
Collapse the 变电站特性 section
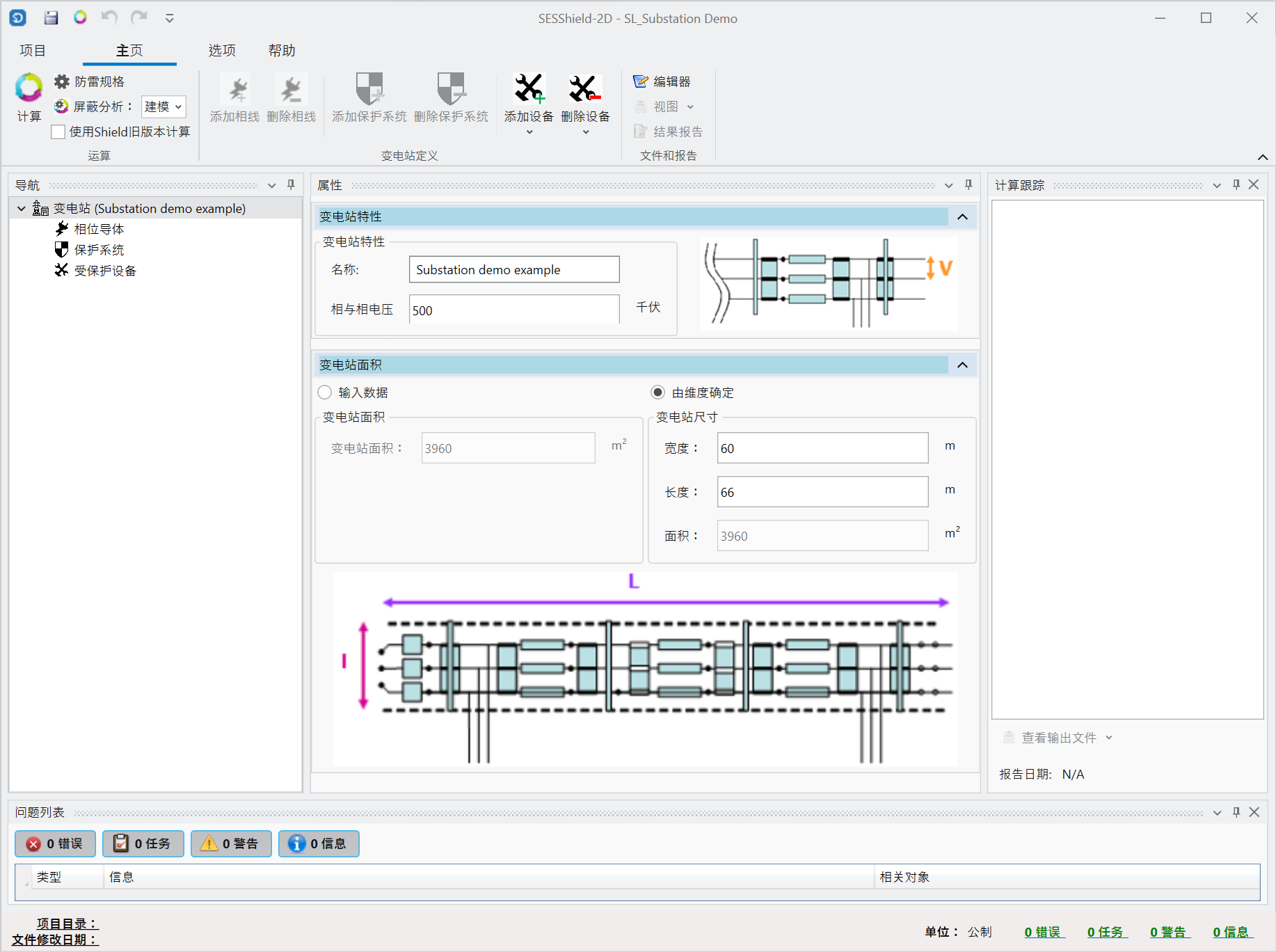(x=962, y=217)
